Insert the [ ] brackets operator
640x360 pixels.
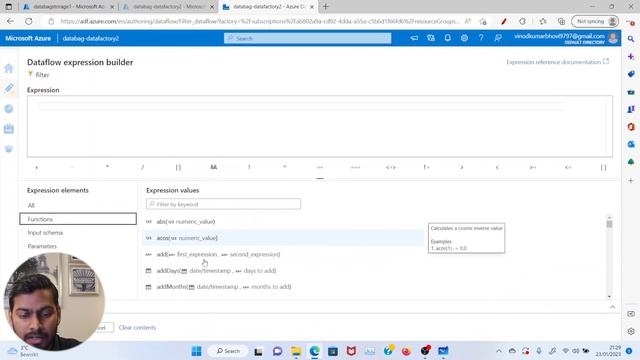(x=603, y=167)
